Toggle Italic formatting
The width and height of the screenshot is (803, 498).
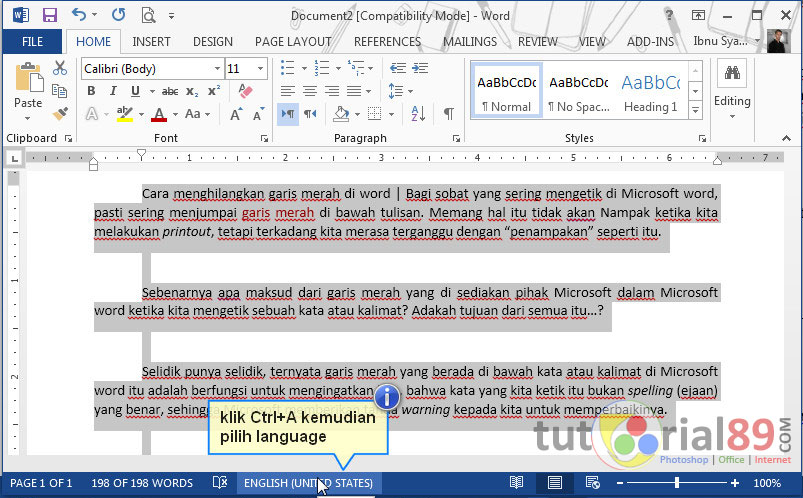click(113, 91)
